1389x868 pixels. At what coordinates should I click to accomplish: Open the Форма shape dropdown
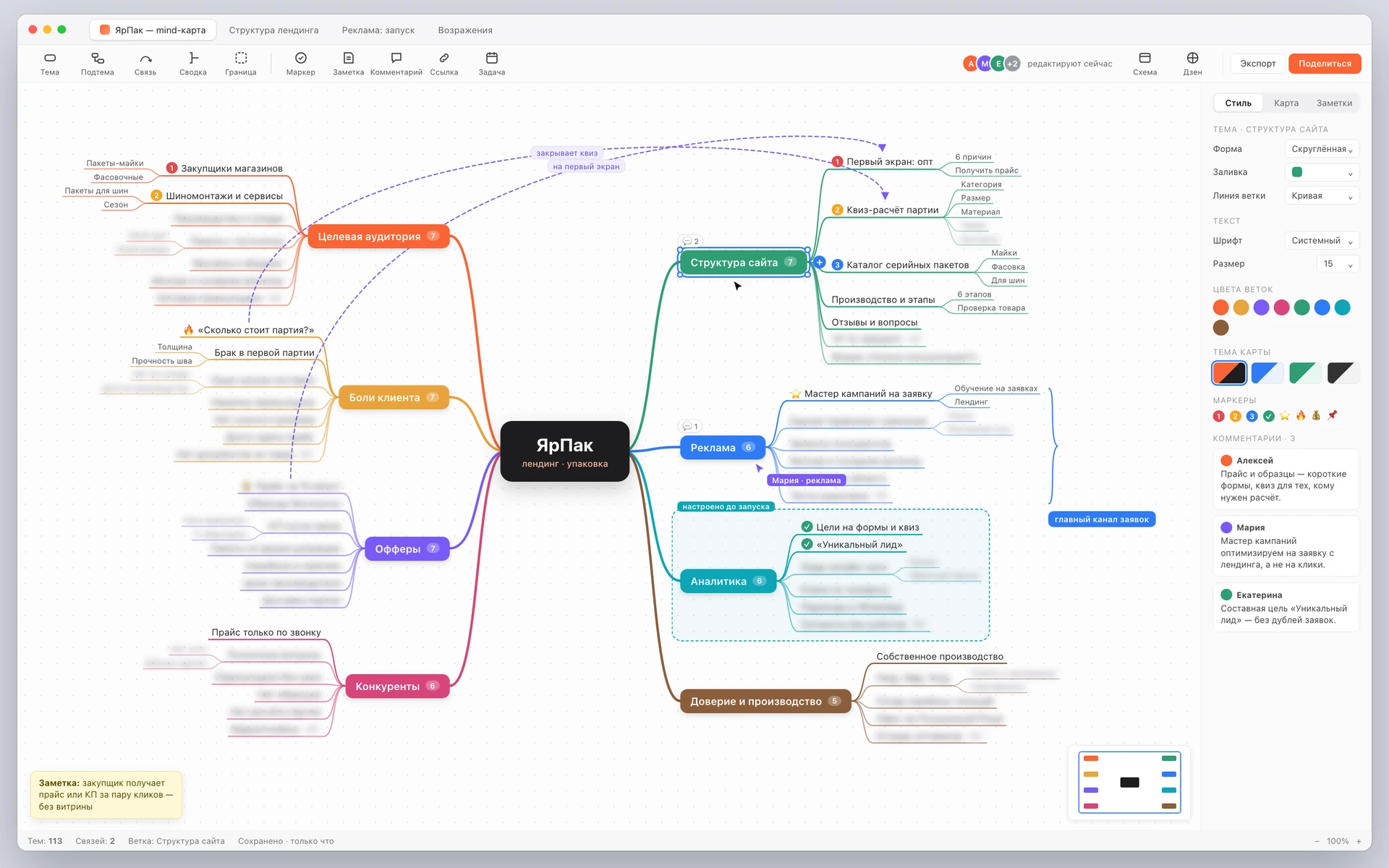(1322, 149)
